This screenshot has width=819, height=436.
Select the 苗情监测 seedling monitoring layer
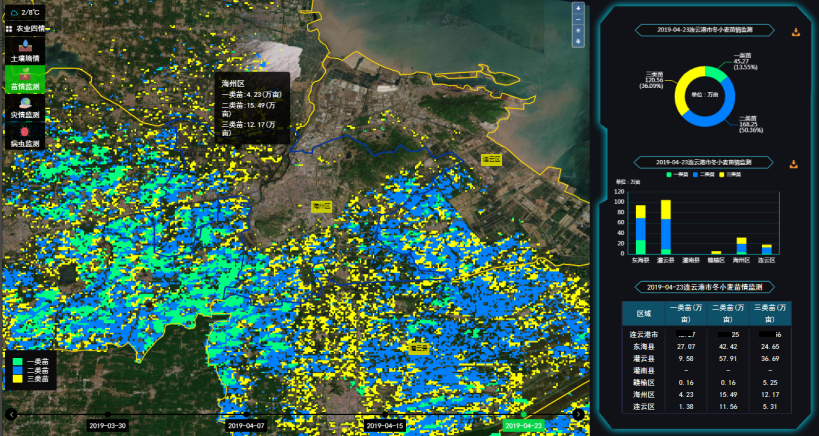coord(25,80)
